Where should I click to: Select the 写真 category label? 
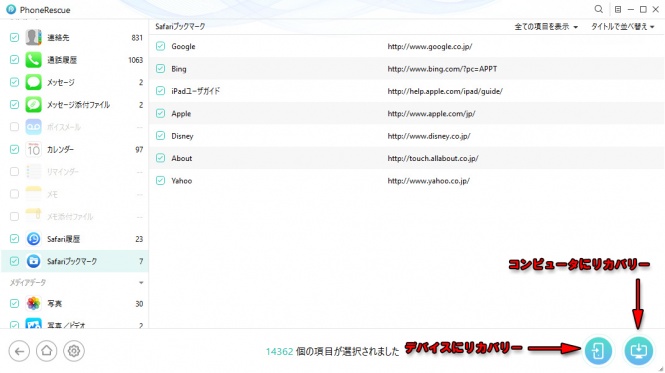tap(54, 303)
